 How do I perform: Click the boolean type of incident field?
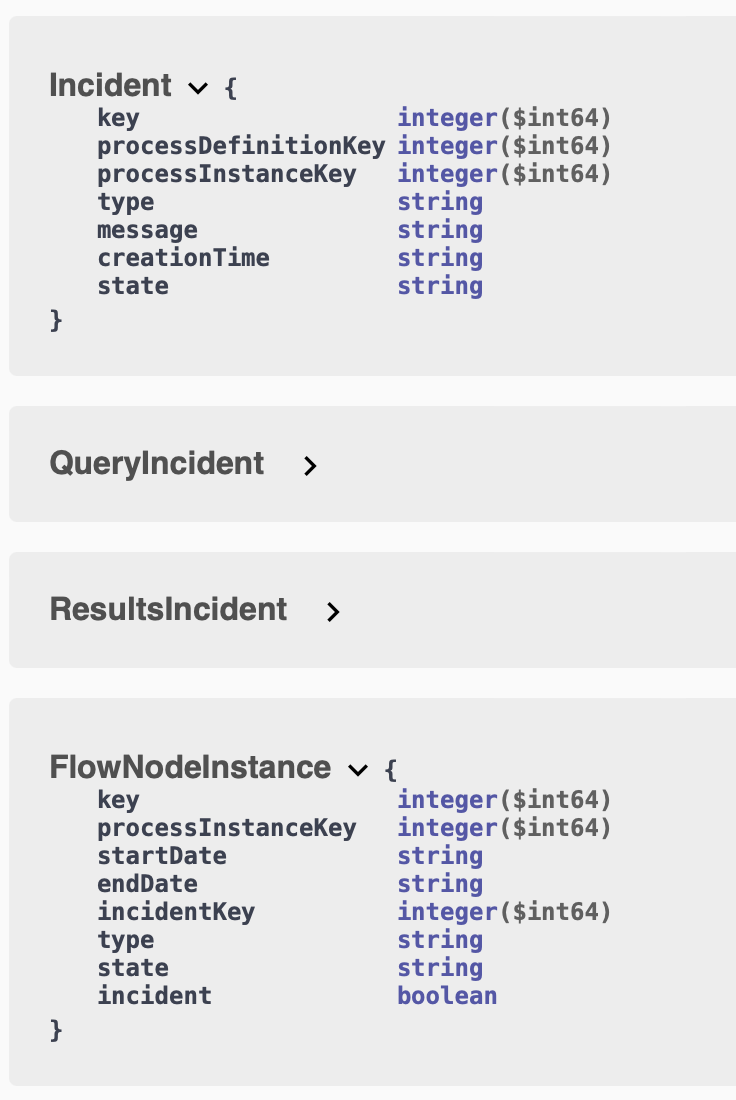447,995
